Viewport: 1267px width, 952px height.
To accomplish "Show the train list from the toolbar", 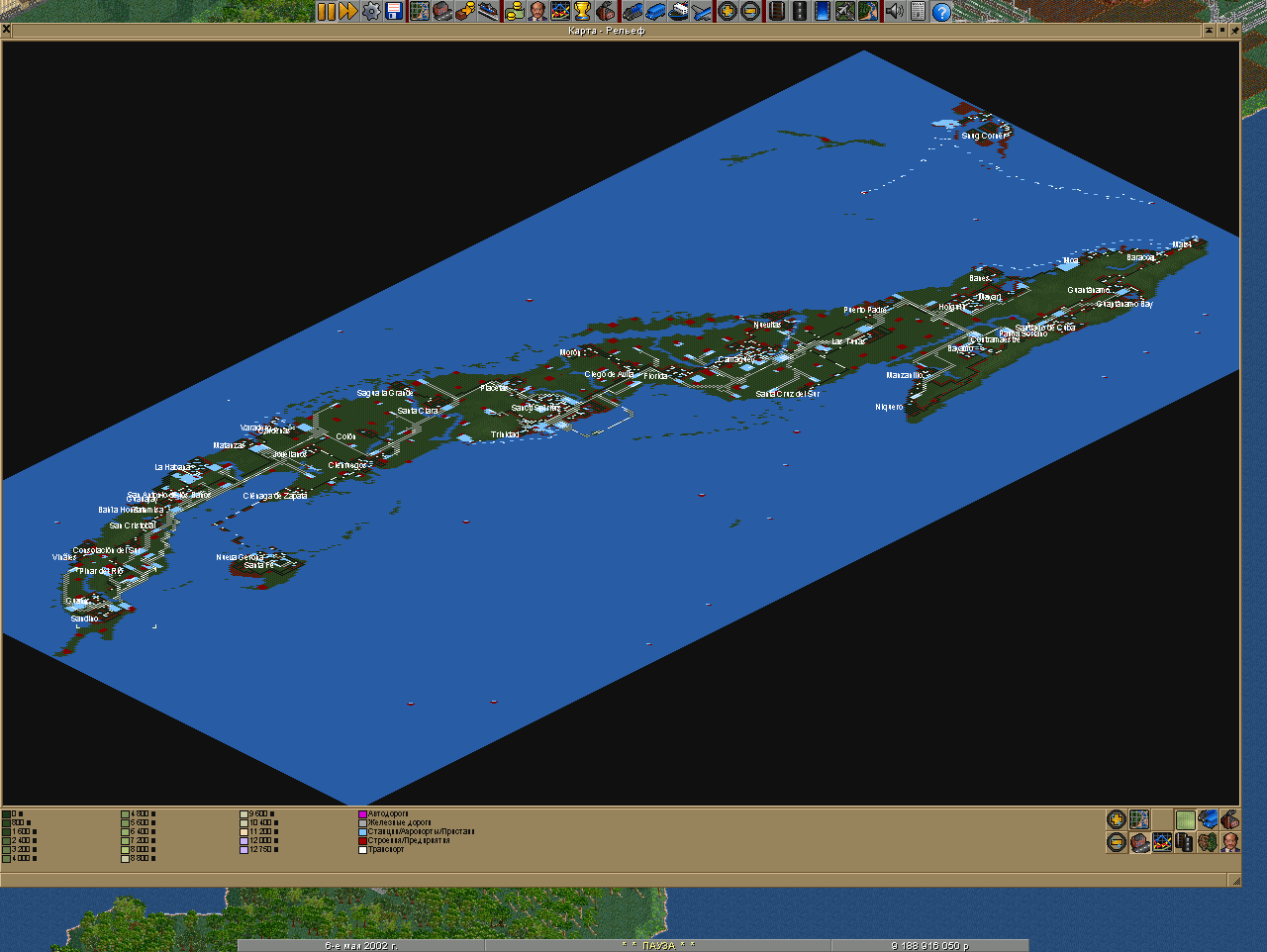I will [x=632, y=11].
